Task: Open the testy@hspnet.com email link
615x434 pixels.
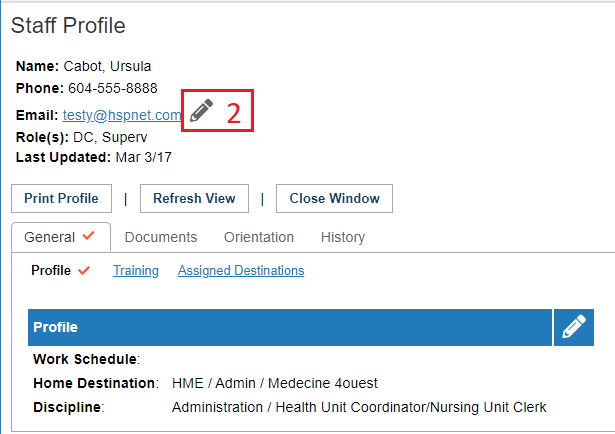Action: [x=122, y=115]
